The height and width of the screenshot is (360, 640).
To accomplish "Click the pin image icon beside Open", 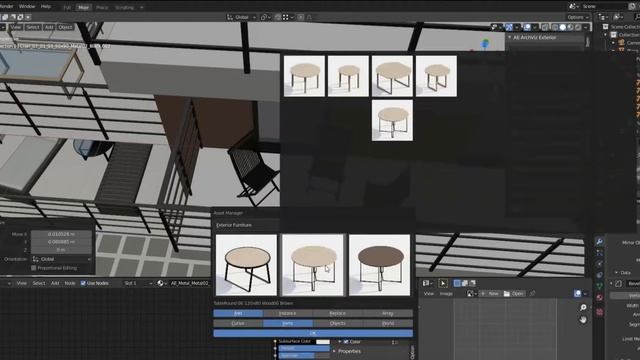I will (532, 293).
